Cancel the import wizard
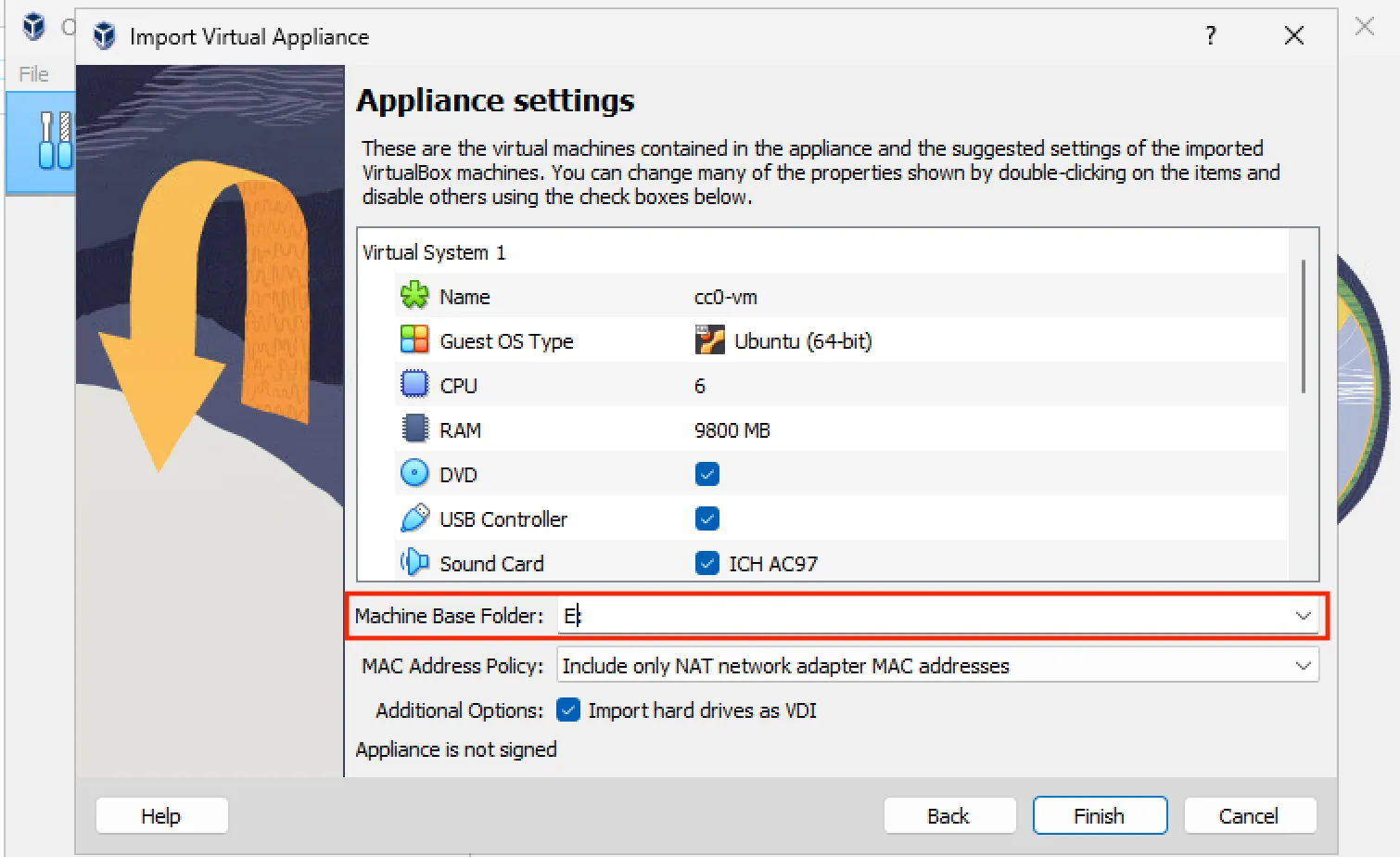The width and height of the screenshot is (1400, 857). pos(1249,816)
